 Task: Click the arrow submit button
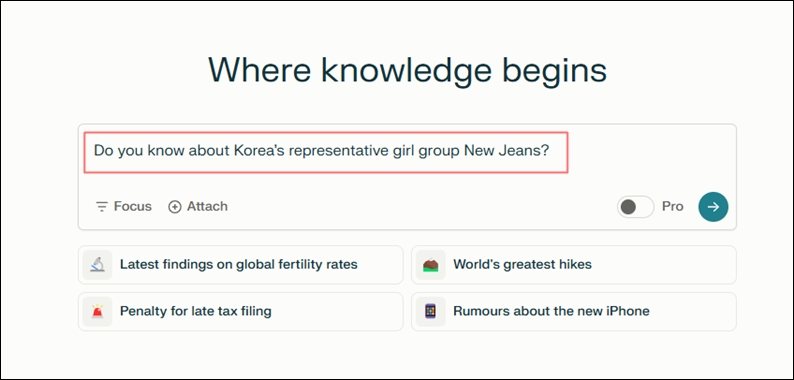pos(713,207)
